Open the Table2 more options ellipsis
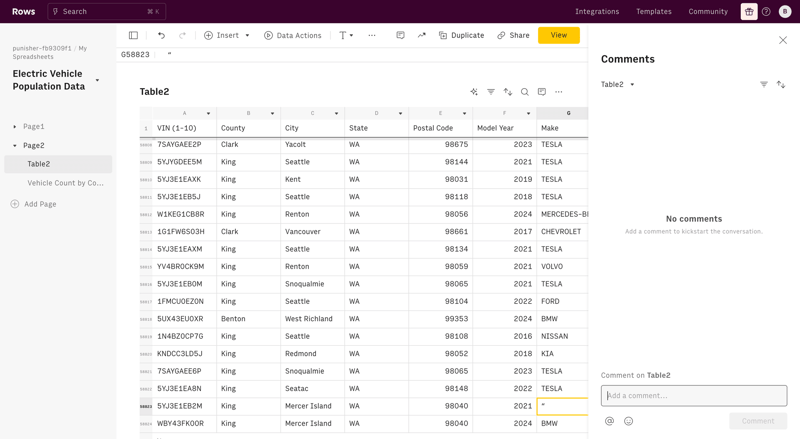 (559, 92)
